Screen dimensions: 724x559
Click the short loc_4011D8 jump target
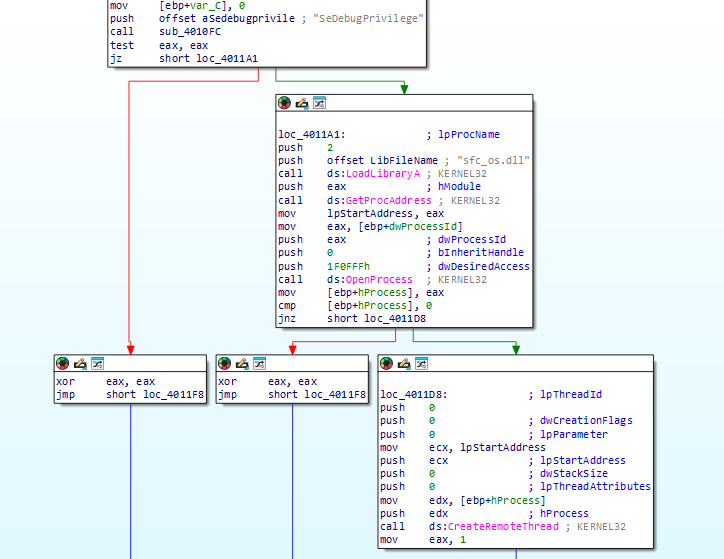(376, 318)
